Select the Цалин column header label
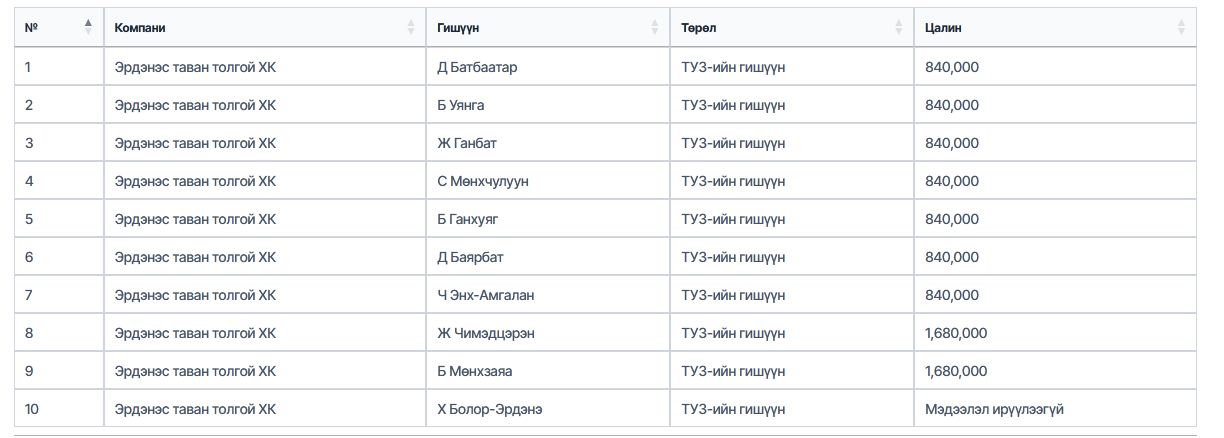1224x438 pixels. pyautogui.click(x=943, y=28)
